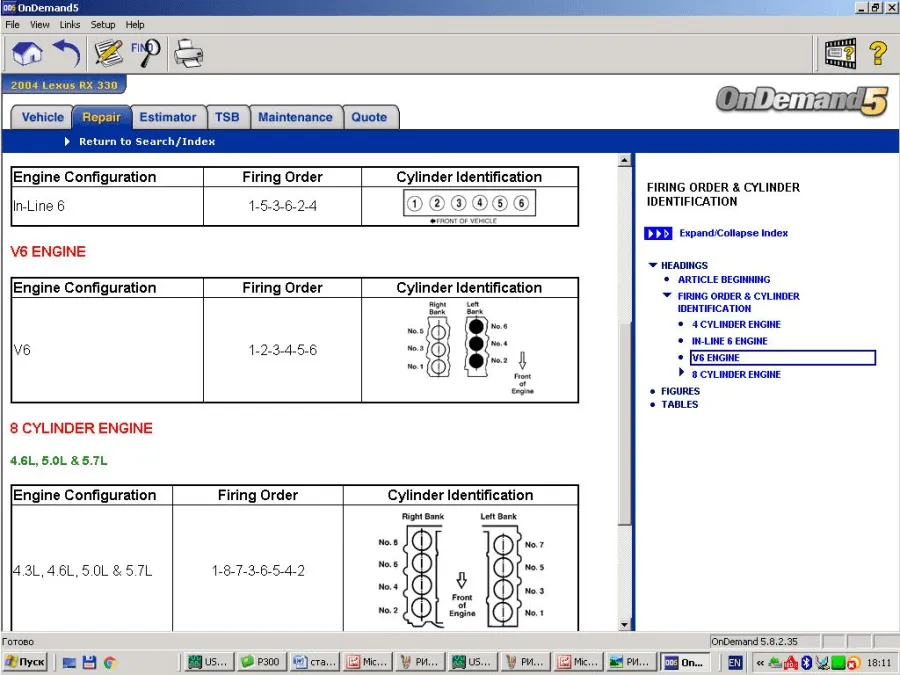Show hidden tray icons chevron
The image size is (900, 675).
point(760,662)
